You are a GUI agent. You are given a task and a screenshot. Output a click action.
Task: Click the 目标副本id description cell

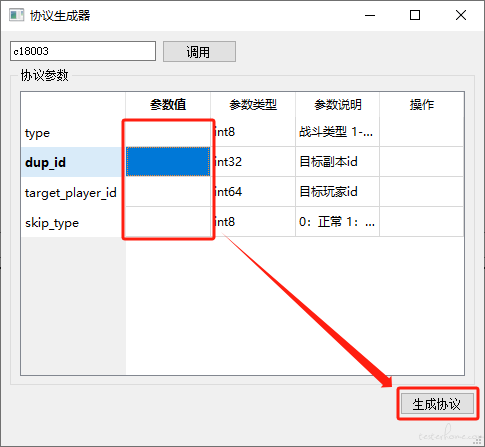click(337, 162)
